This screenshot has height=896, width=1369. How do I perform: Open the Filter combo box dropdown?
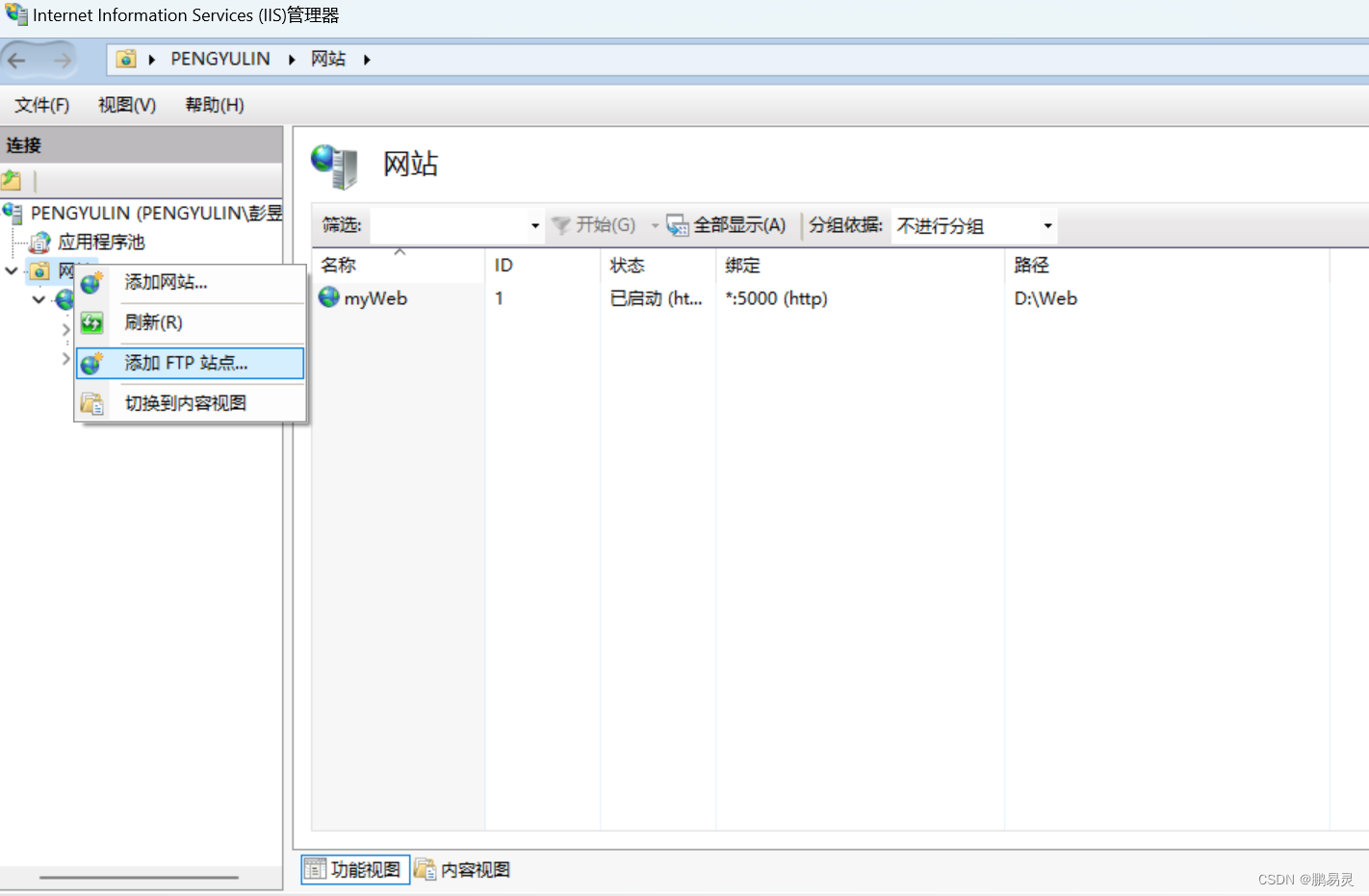(535, 226)
